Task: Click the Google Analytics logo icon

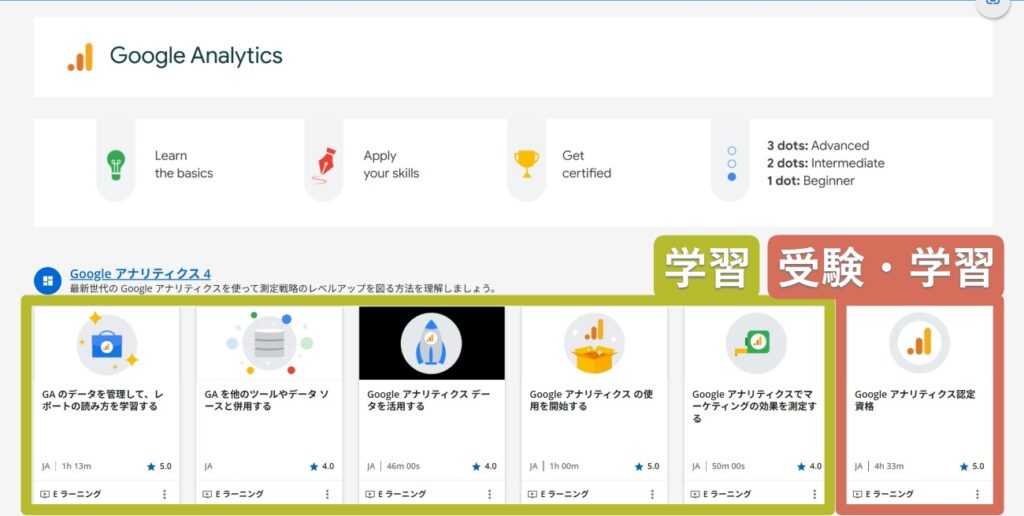Action: click(80, 57)
